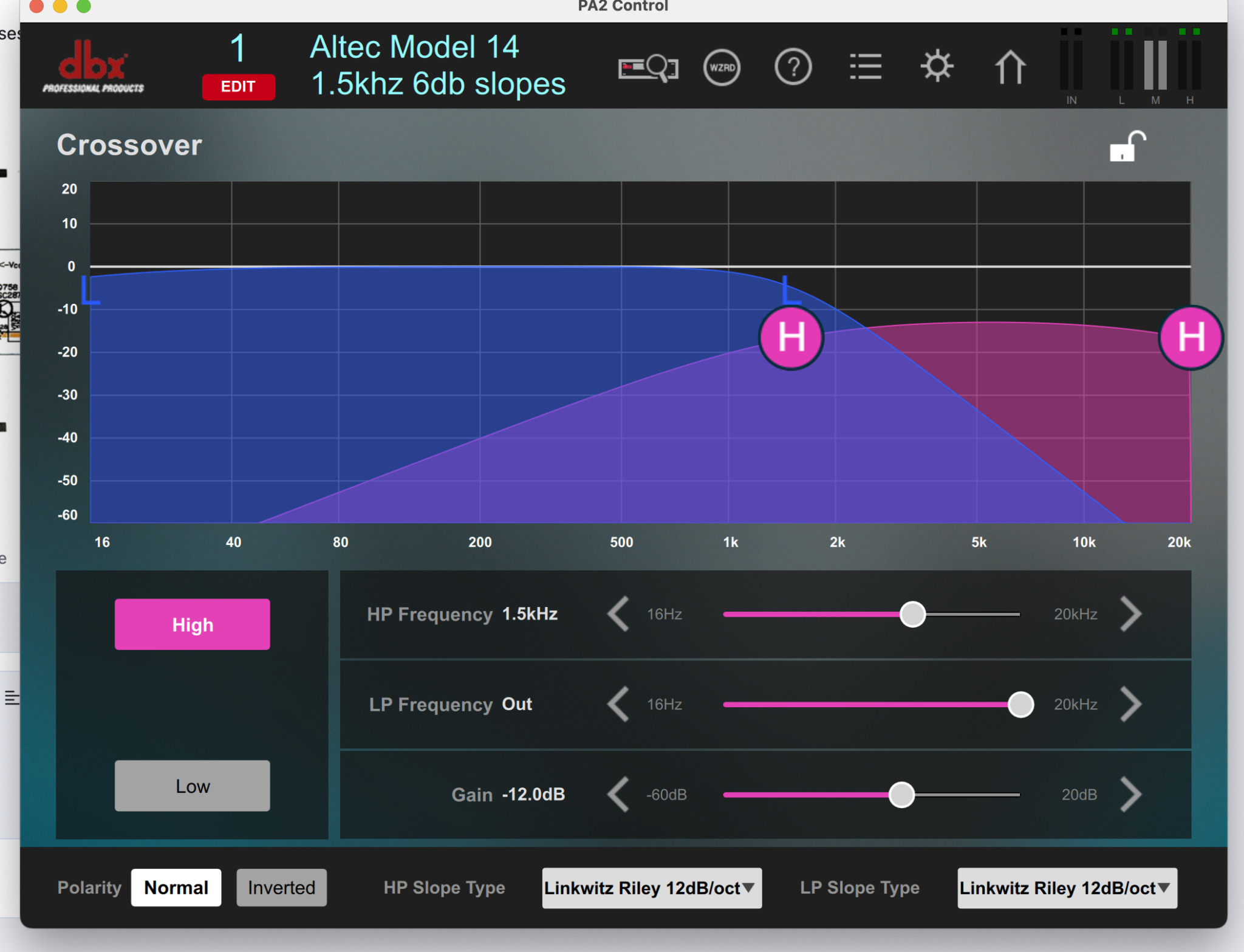
Task: Click the red EDIT button
Action: (x=238, y=86)
